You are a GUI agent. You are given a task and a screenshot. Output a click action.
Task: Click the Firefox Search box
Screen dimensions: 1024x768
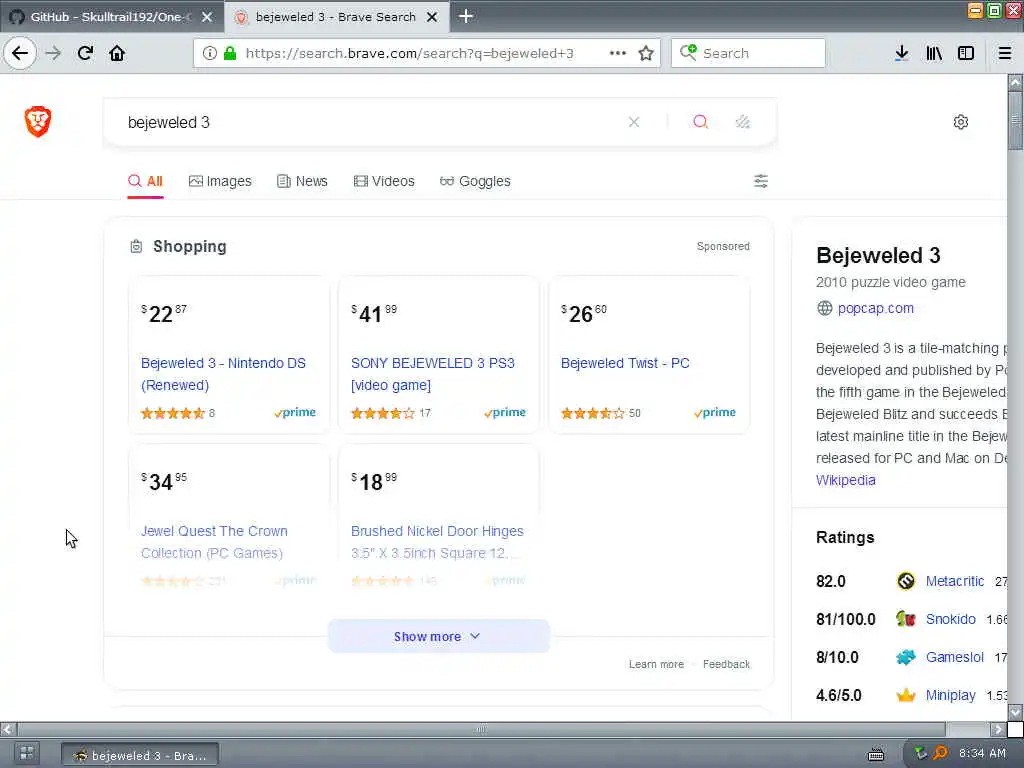pos(748,53)
